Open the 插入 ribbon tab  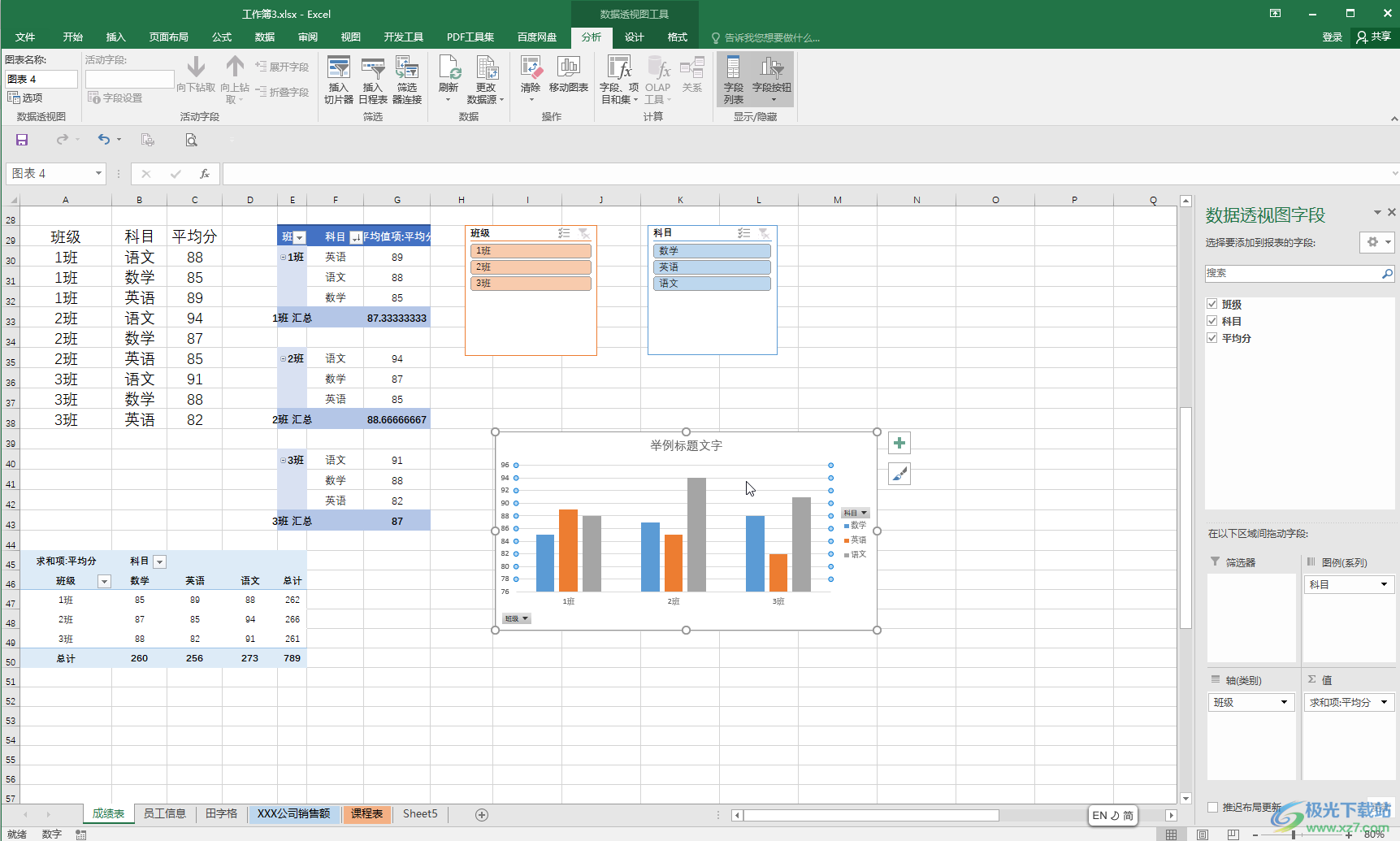[116, 37]
